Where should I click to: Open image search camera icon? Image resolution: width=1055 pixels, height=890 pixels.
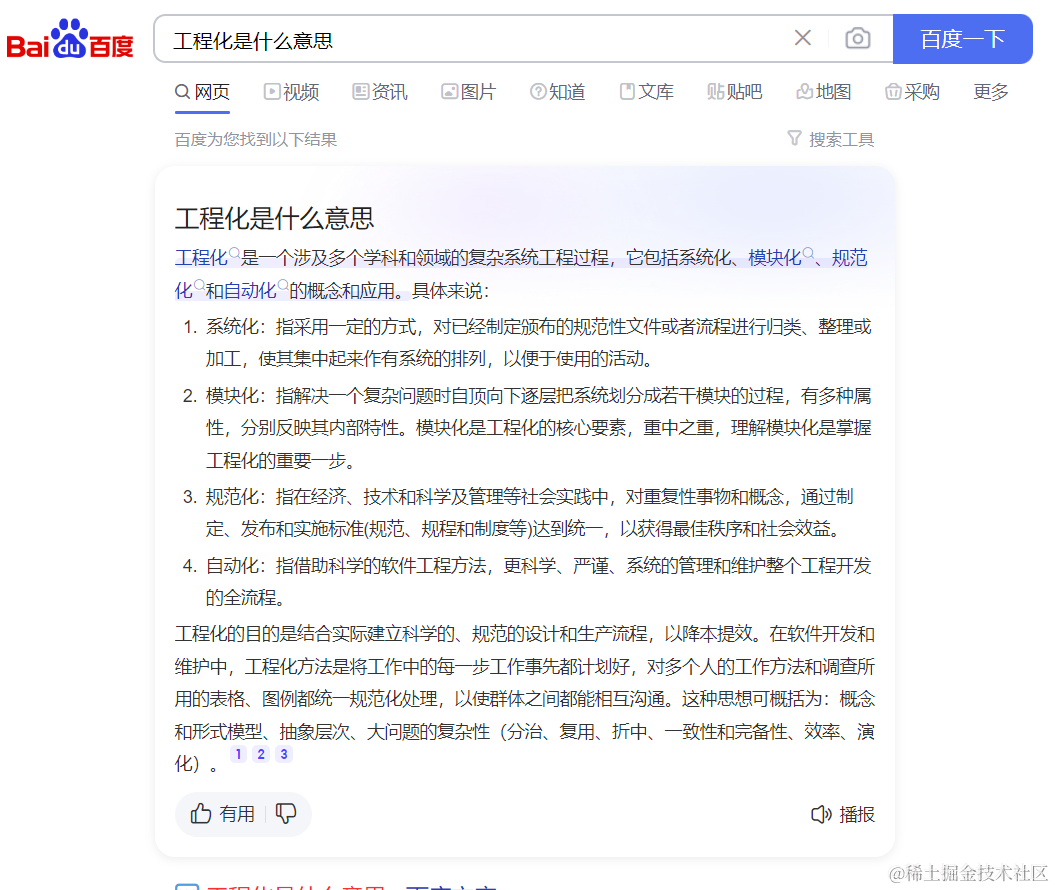858,38
